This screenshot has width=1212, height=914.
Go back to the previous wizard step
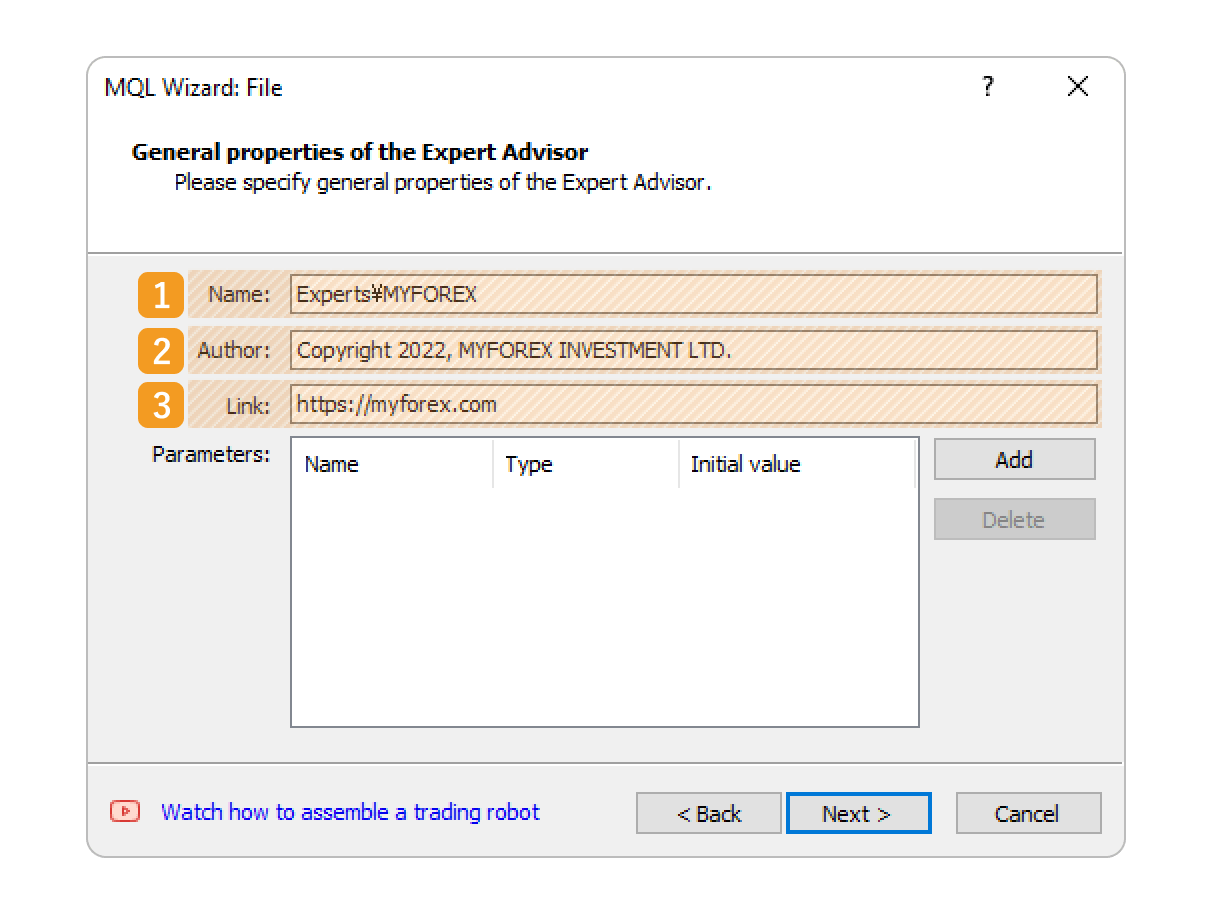(708, 813)
